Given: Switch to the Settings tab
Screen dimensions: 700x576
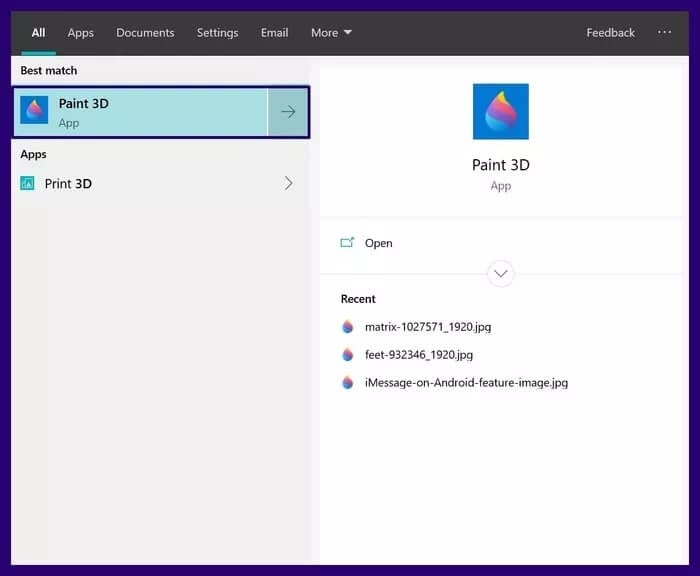Looking at the screenshot, I should coord(217,33).
